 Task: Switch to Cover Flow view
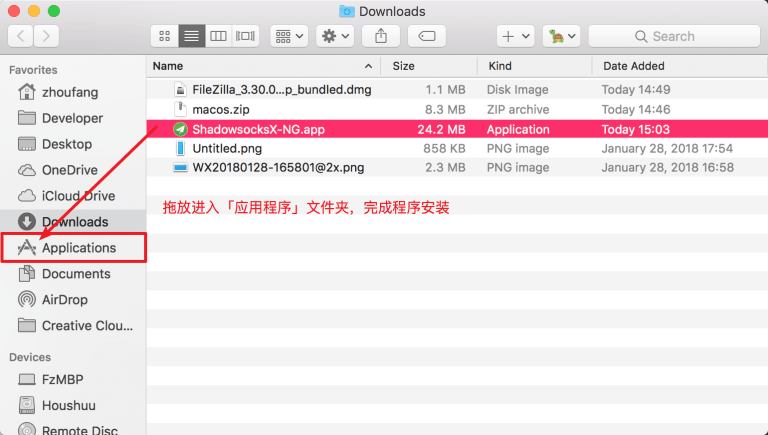click(x=245, y=36)
